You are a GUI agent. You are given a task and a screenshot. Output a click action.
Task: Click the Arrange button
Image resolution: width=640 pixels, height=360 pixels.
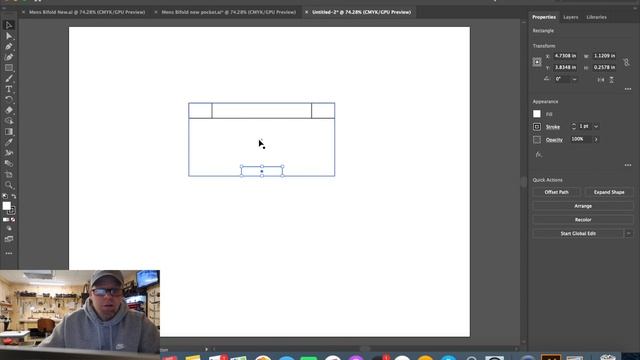[x=583, y=206]
